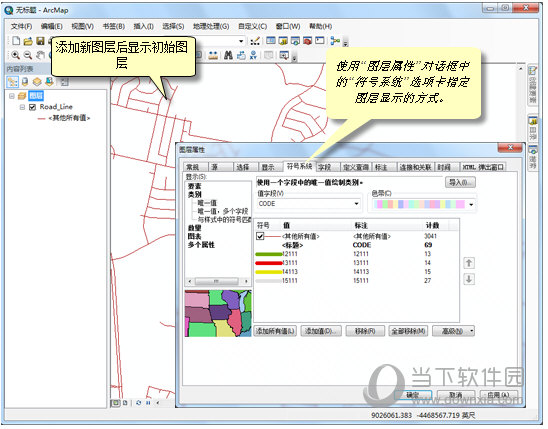Select 唯一值 in the 显示 list

(207, 203)
